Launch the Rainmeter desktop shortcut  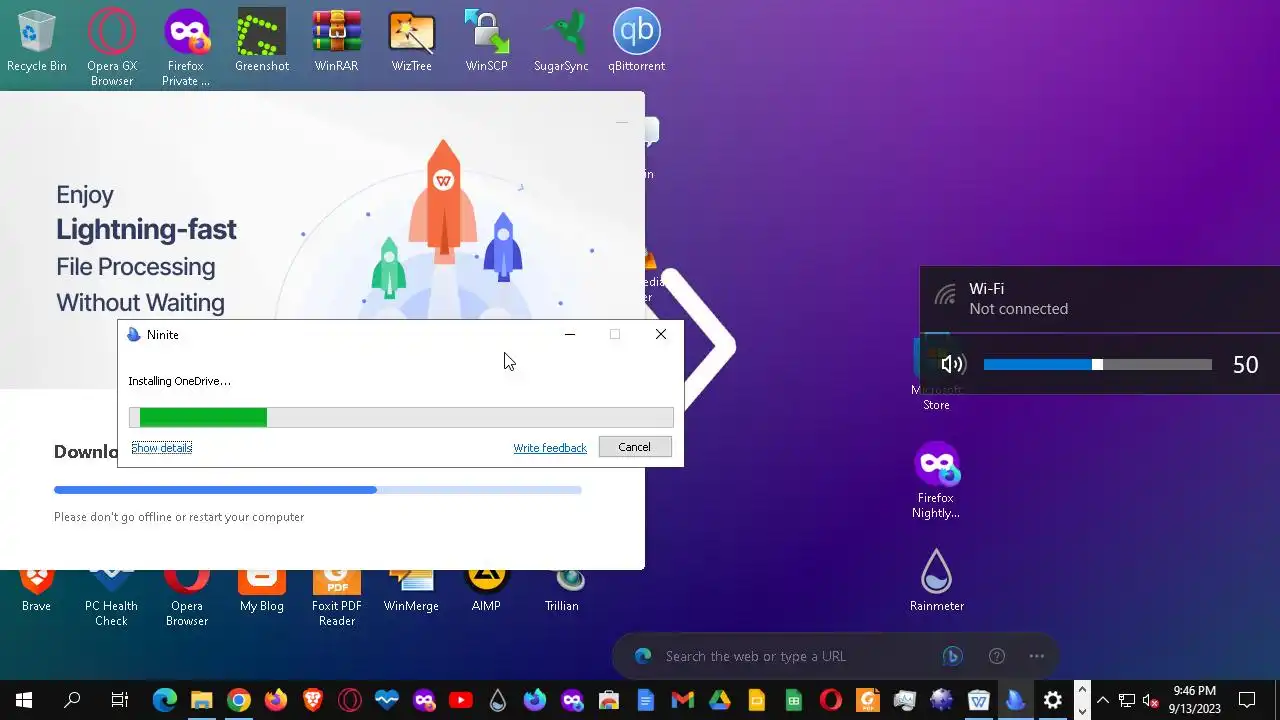(937, 580)
